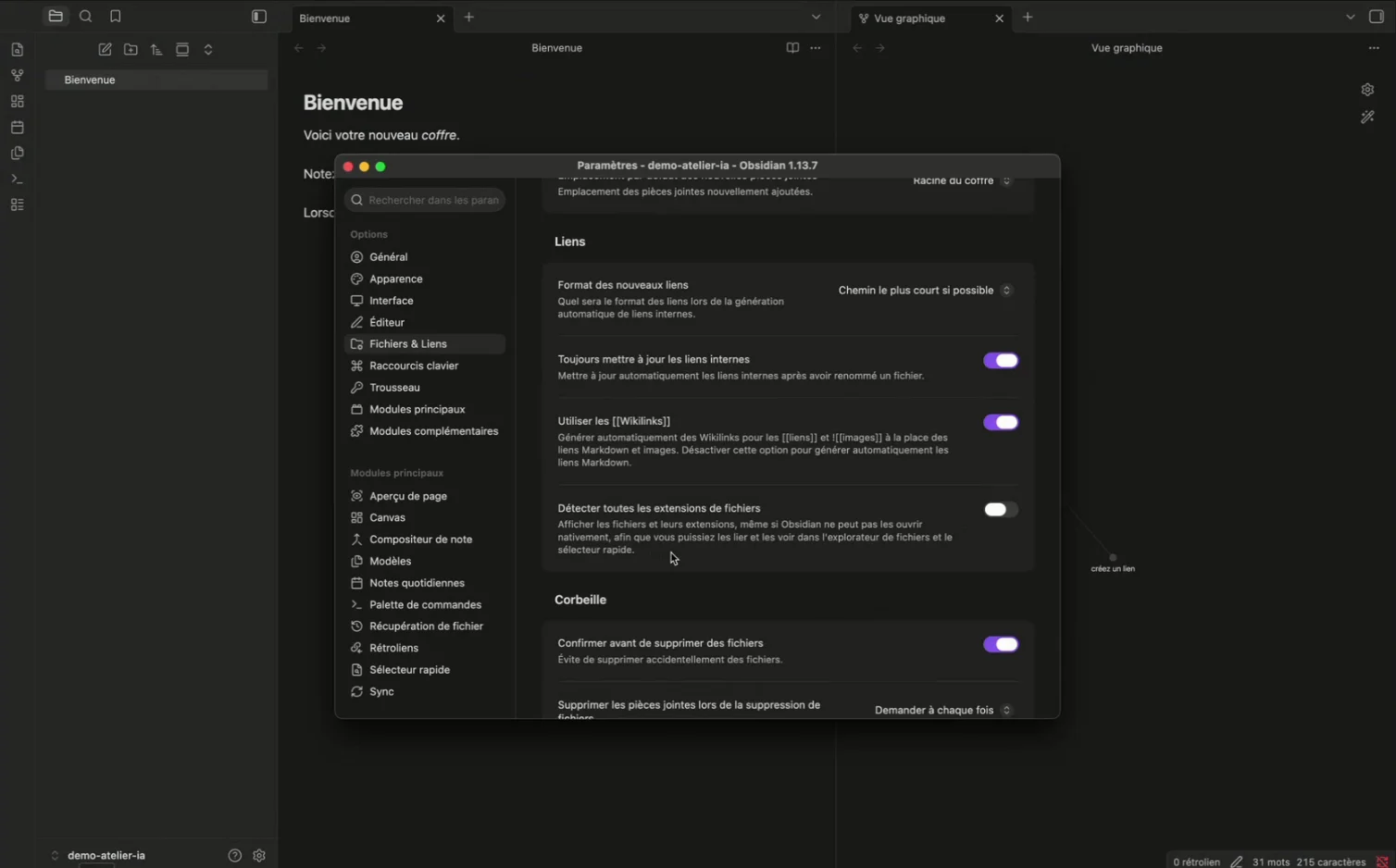Click auto-reveal current file icon
1396x868 pixels.
(x=182, y=50)
